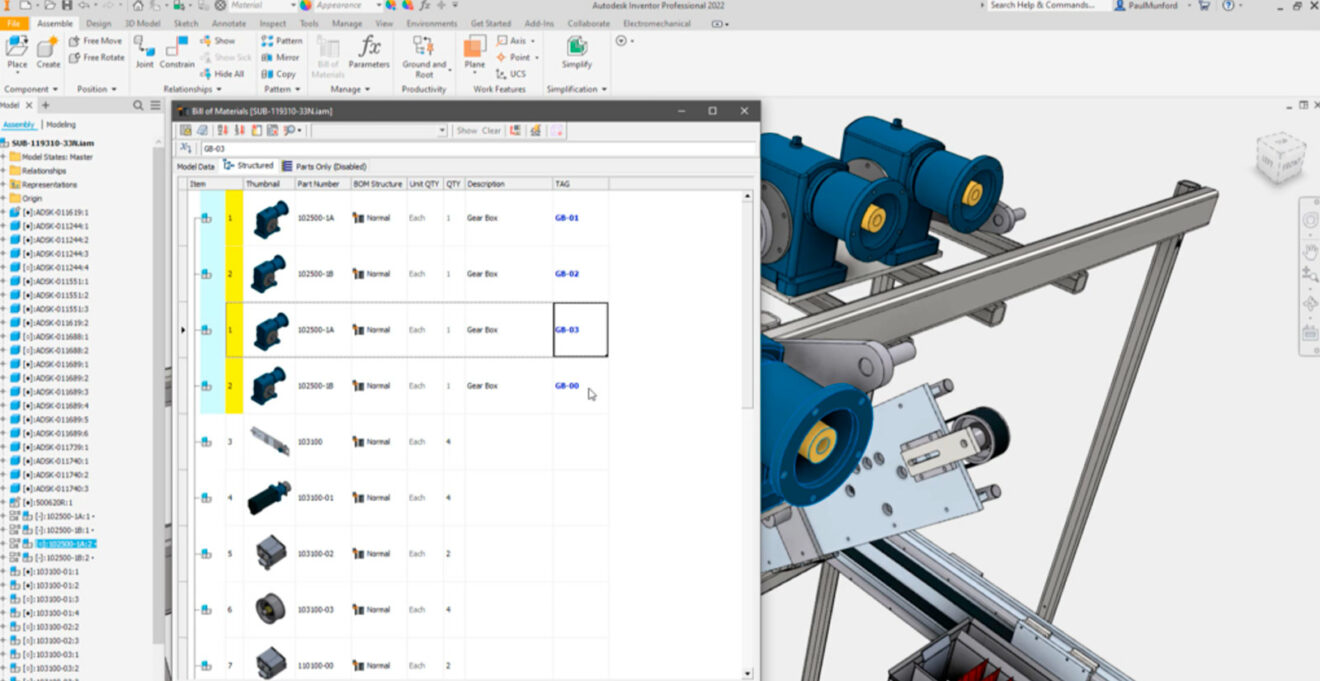1320x681 pixels.
Task: Click the Gear Box thumbnail for item GB-01
Action: pos(268,217)
